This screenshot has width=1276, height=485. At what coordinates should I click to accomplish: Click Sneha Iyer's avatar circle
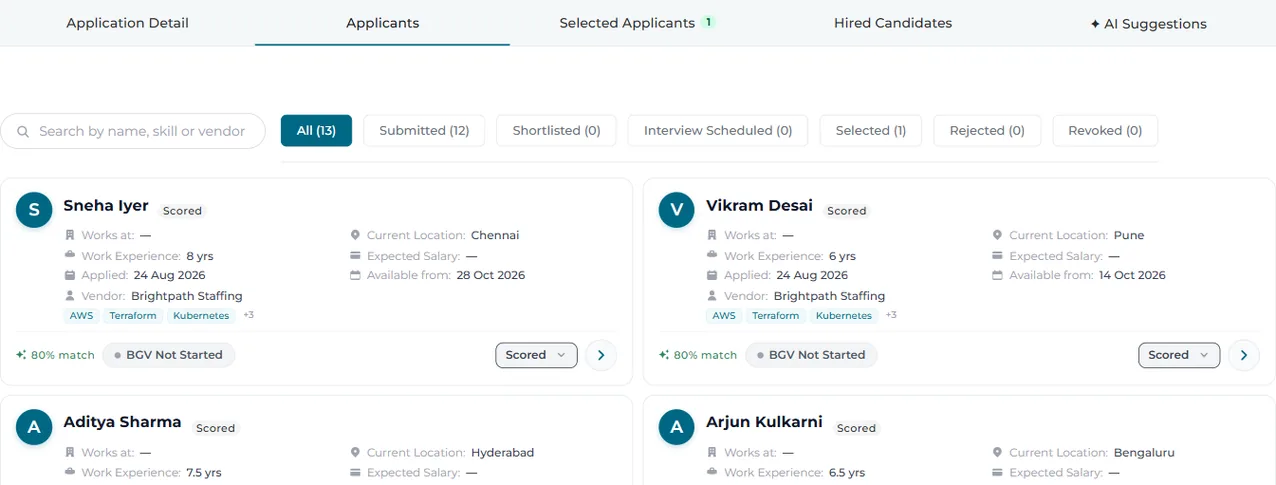[34, 210]
